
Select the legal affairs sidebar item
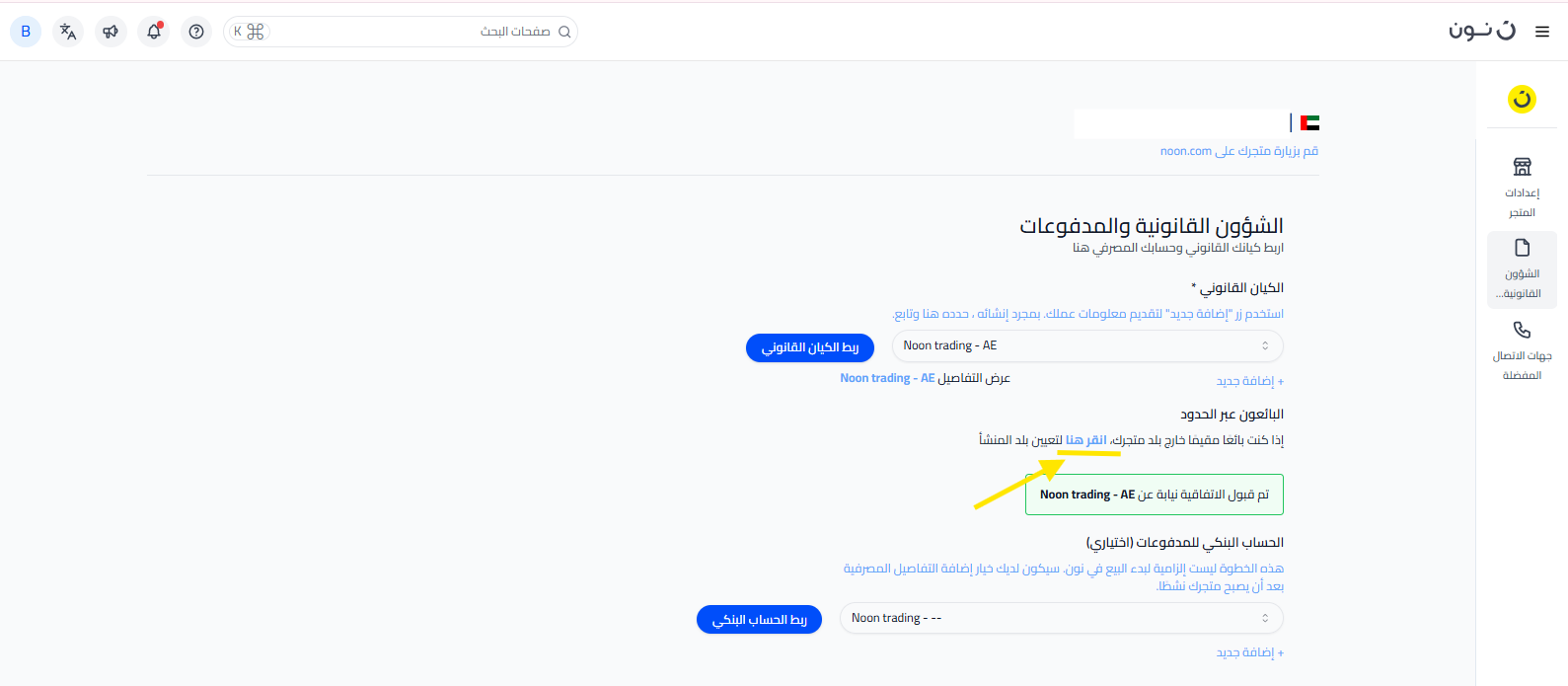[x=1522, y=268]
